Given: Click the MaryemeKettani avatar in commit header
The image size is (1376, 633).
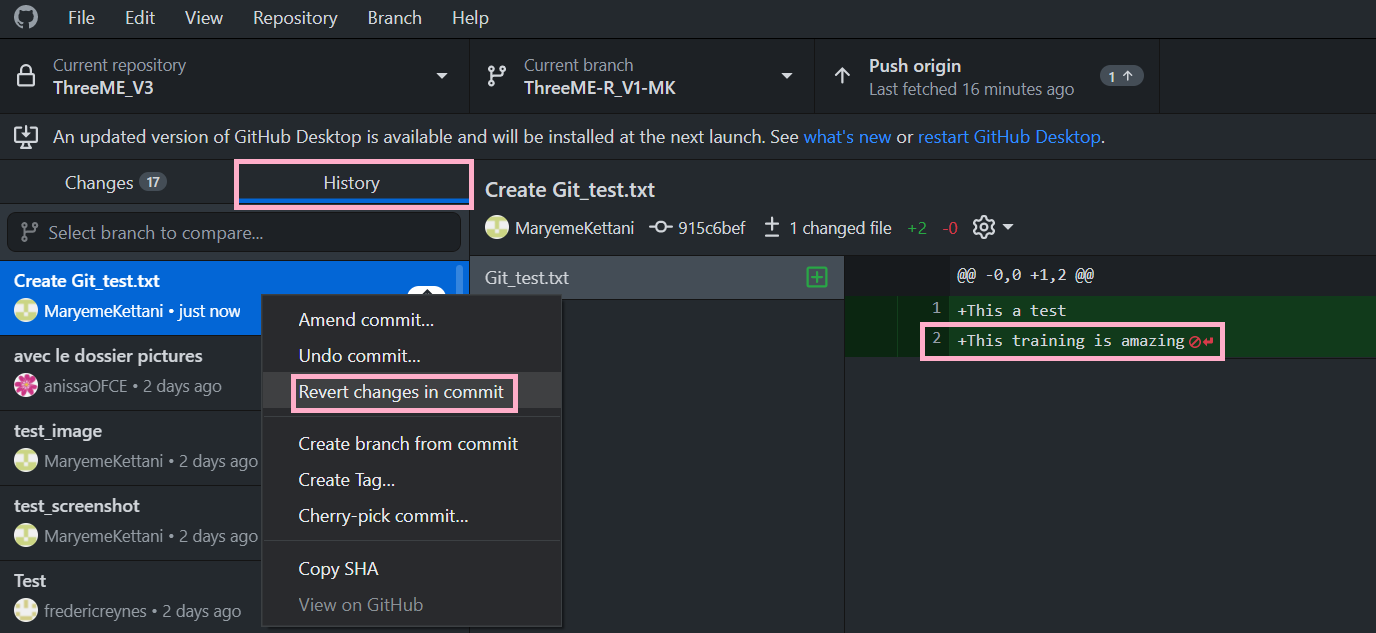Looking at the screenshot, I should click(x=497, y=228).
